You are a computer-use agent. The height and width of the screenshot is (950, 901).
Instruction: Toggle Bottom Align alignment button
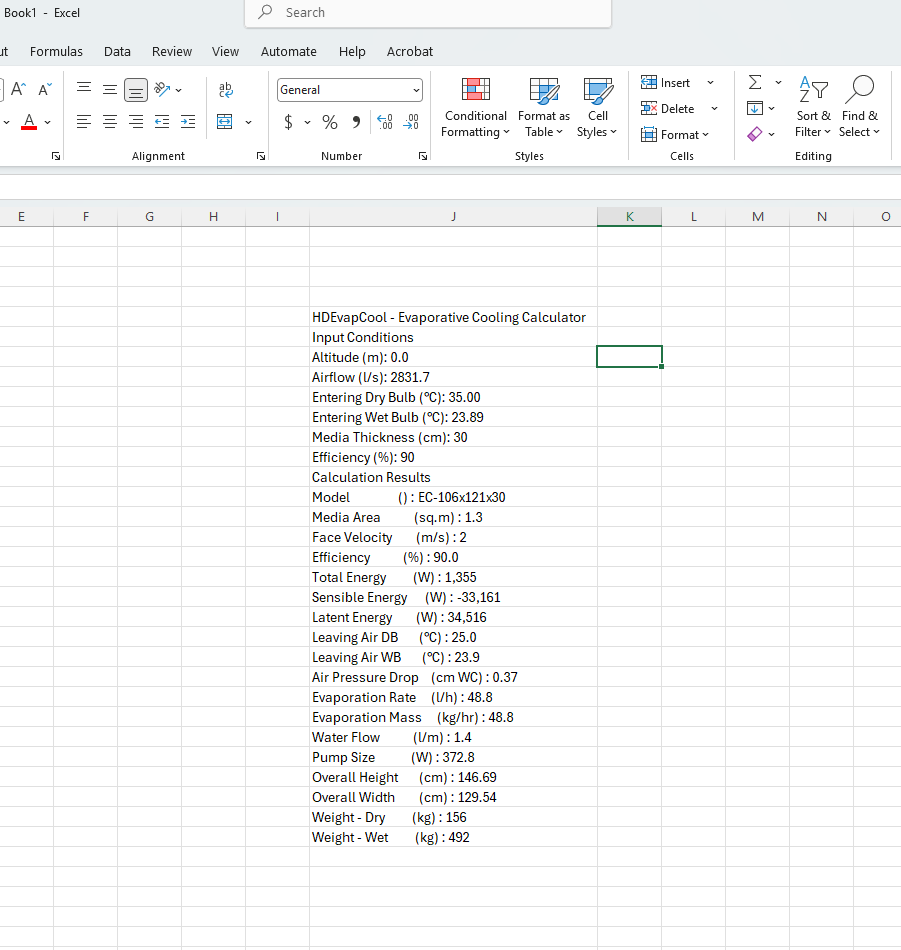(136, 90)
